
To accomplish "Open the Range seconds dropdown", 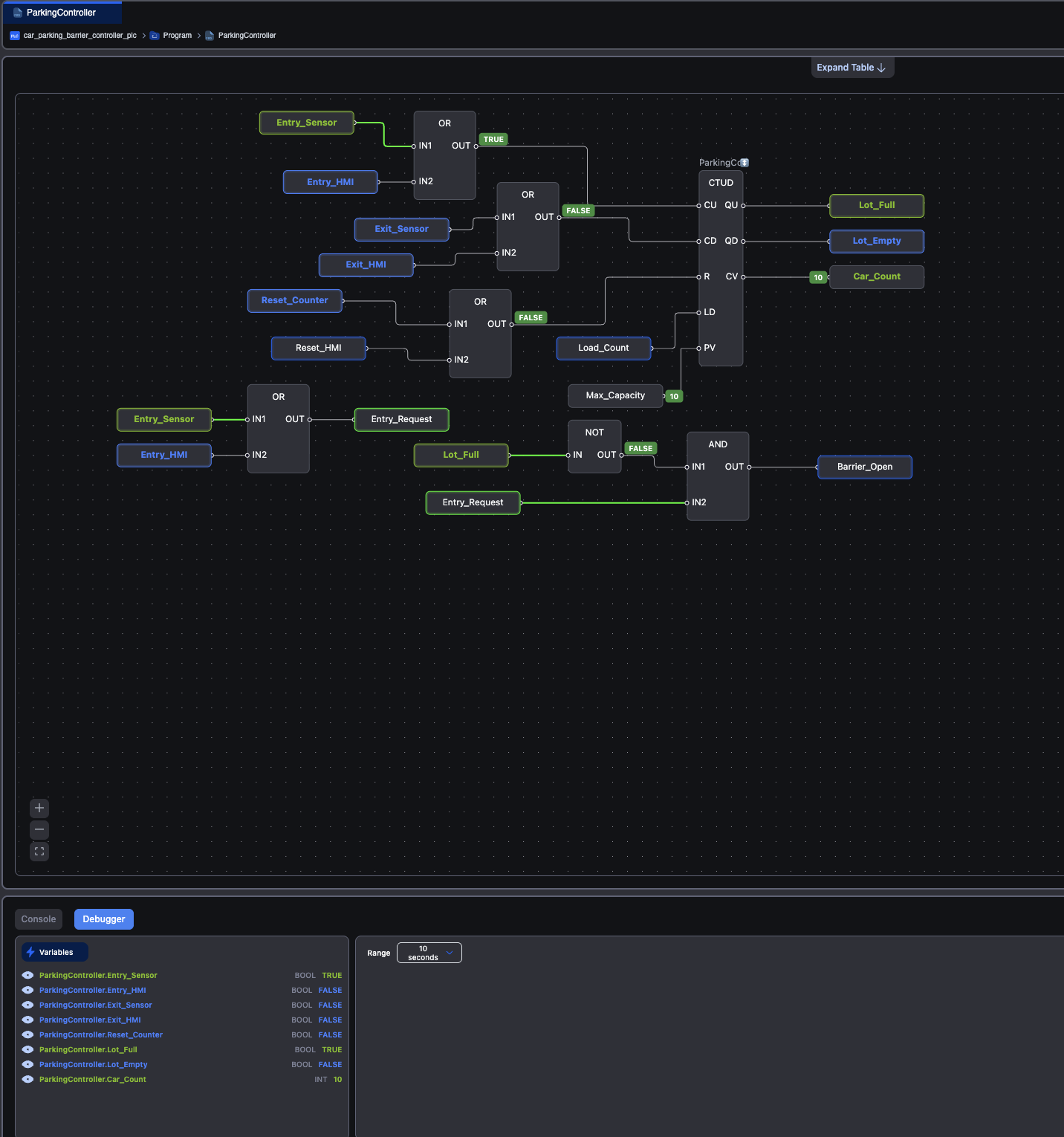I will click(429, 953).
